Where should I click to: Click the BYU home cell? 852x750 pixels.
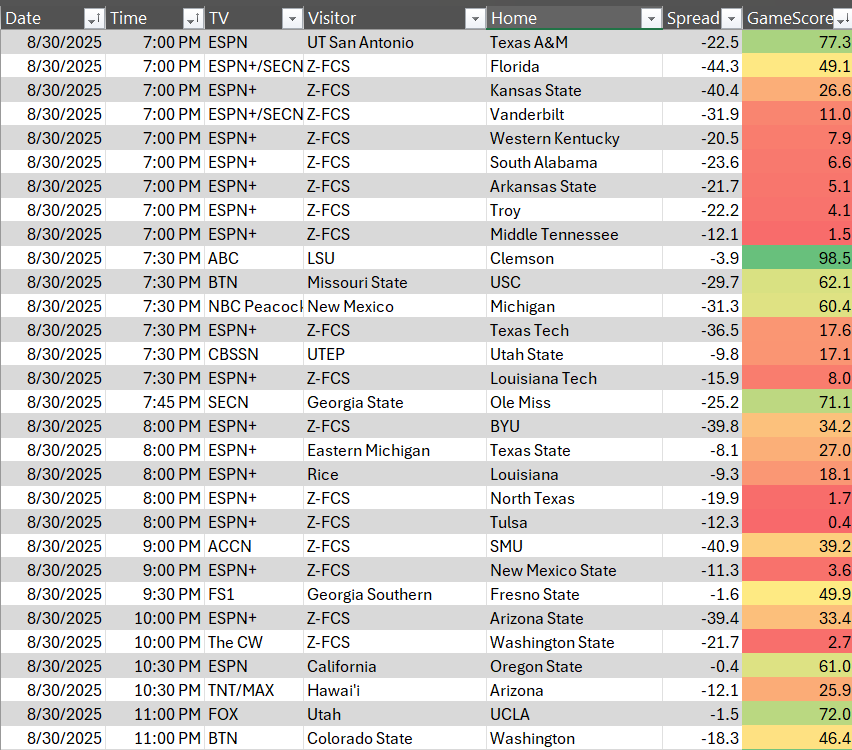tap(574, 426)
